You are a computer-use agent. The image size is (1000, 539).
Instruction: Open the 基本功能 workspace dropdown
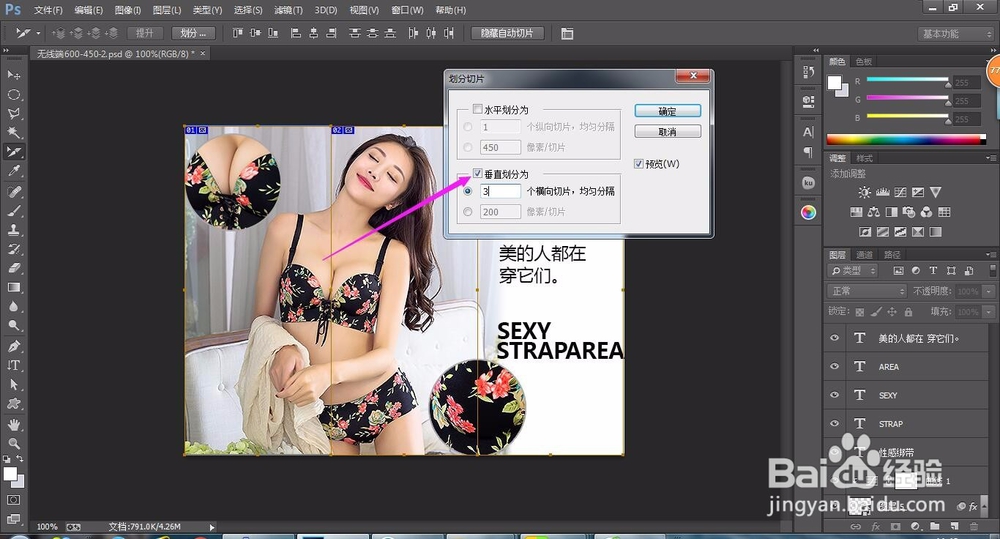tap(955, 34)
